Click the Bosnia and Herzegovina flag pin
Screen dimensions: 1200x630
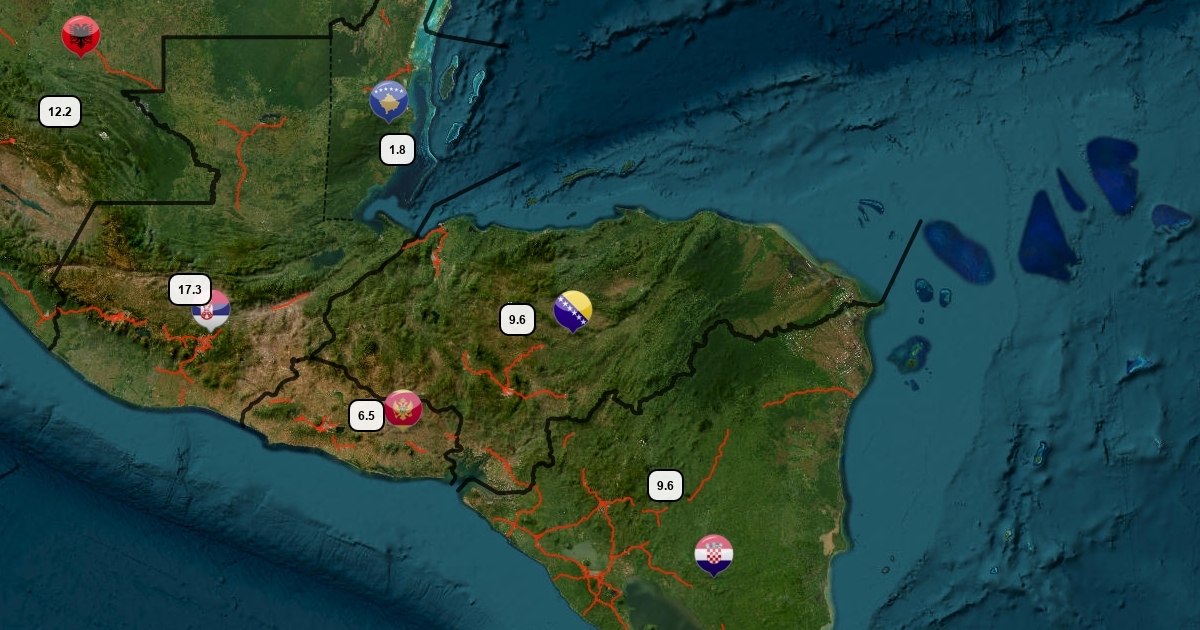572,310
